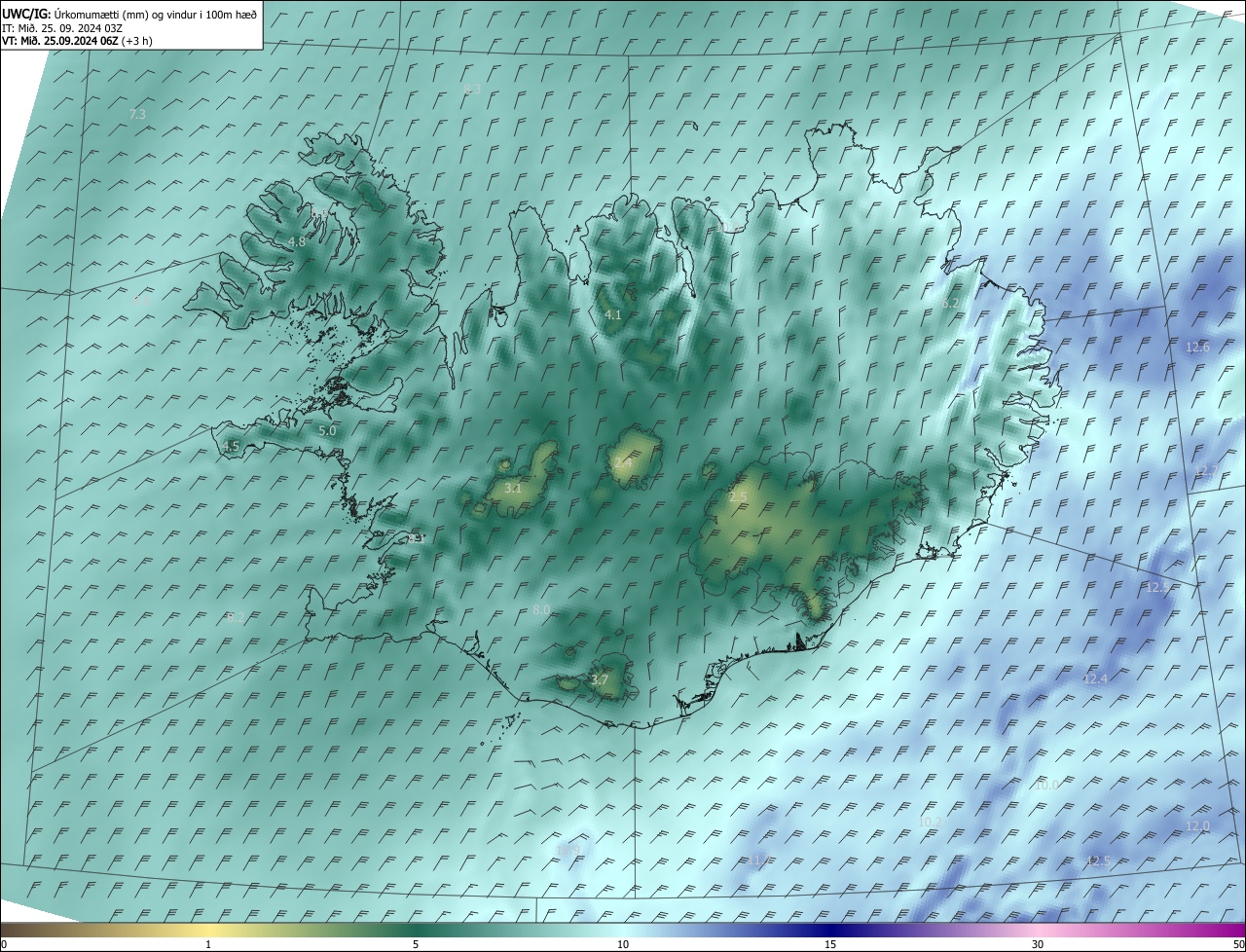Click the valid time line 'VT: Mið. 25.09.2024 06Z (+3 h)'
This screenshot has height=952, width=1246.
tap(77, 41)
